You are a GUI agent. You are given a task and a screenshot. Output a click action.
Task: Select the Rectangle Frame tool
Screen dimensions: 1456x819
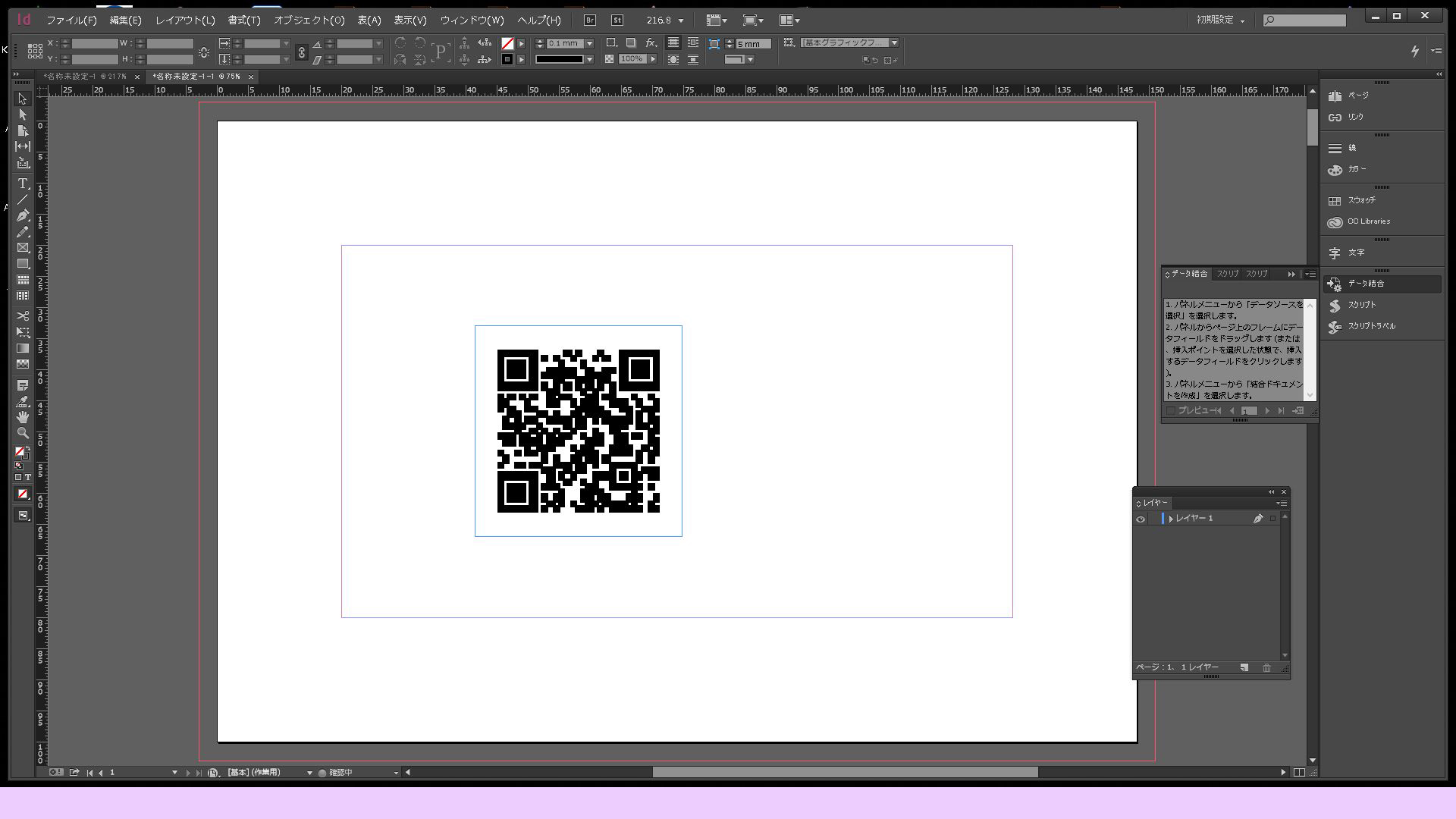[x=23, y=248]
